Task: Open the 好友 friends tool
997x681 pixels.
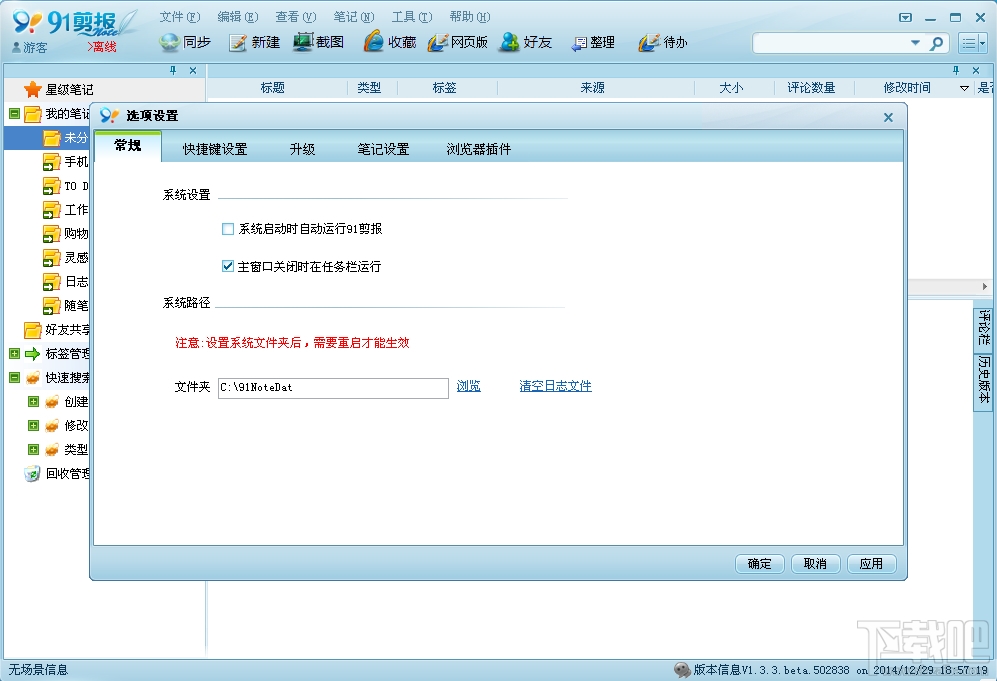Action: point(526,42)
